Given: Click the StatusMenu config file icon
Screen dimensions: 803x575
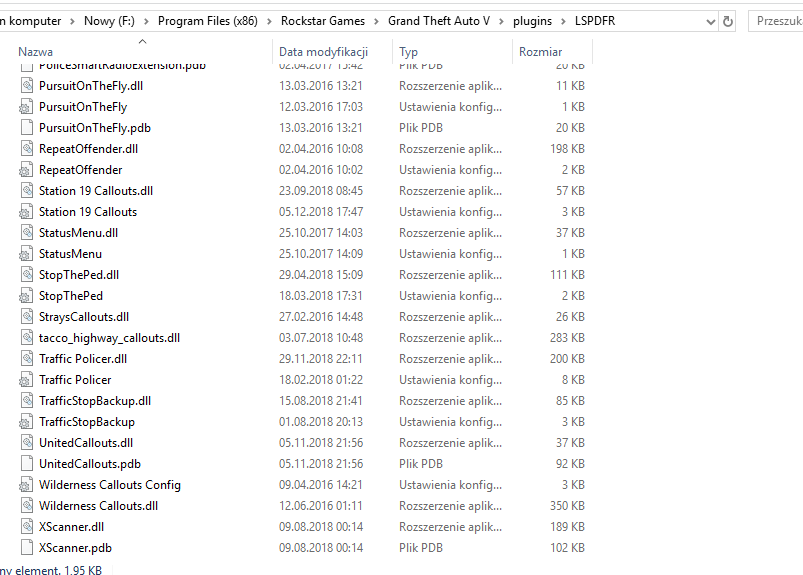Looking at the screenshot, I should pos(26,253).
